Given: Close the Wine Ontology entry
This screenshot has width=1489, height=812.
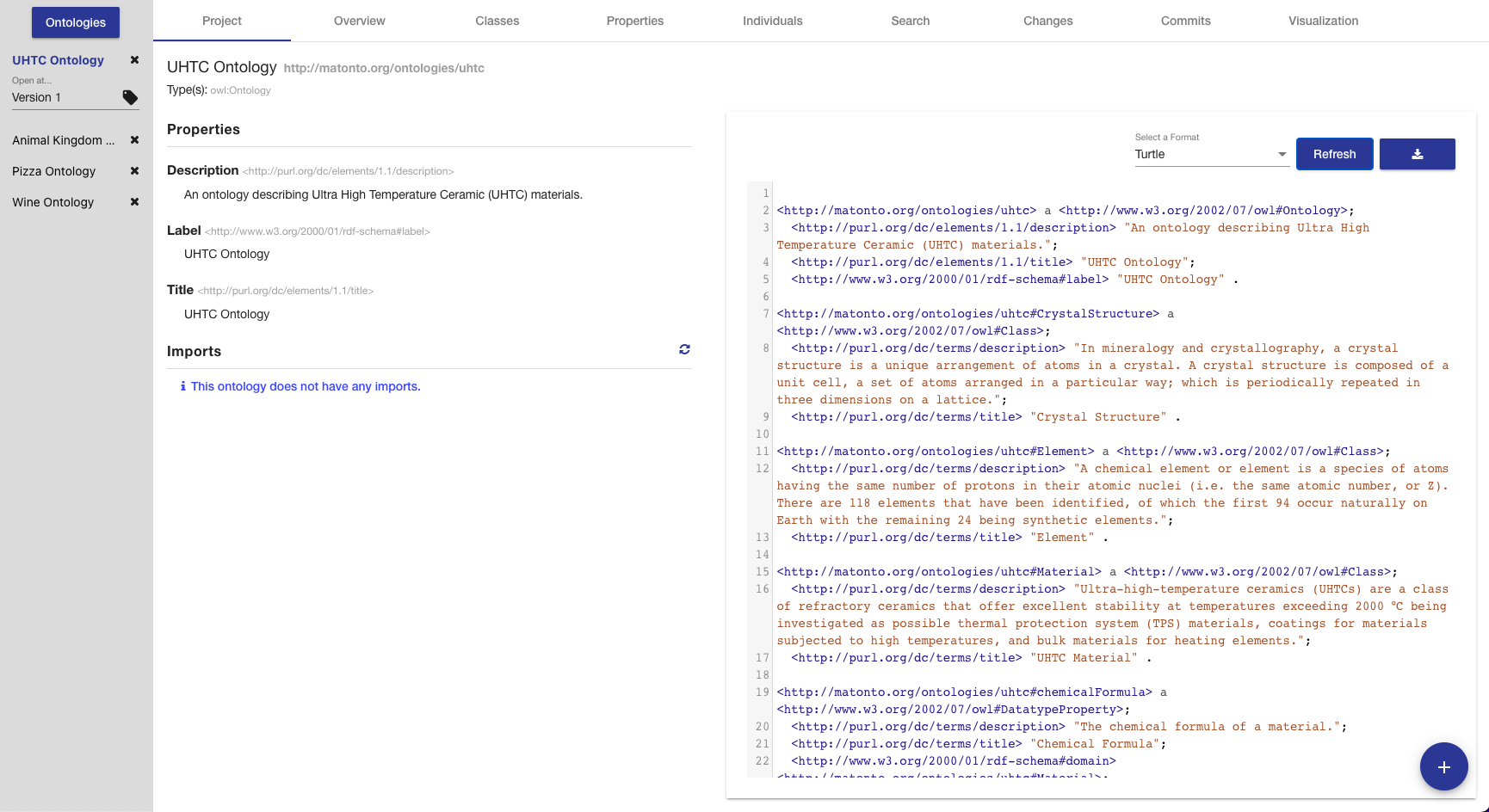Looking at the screenshot, I should [x=134, y=202].
